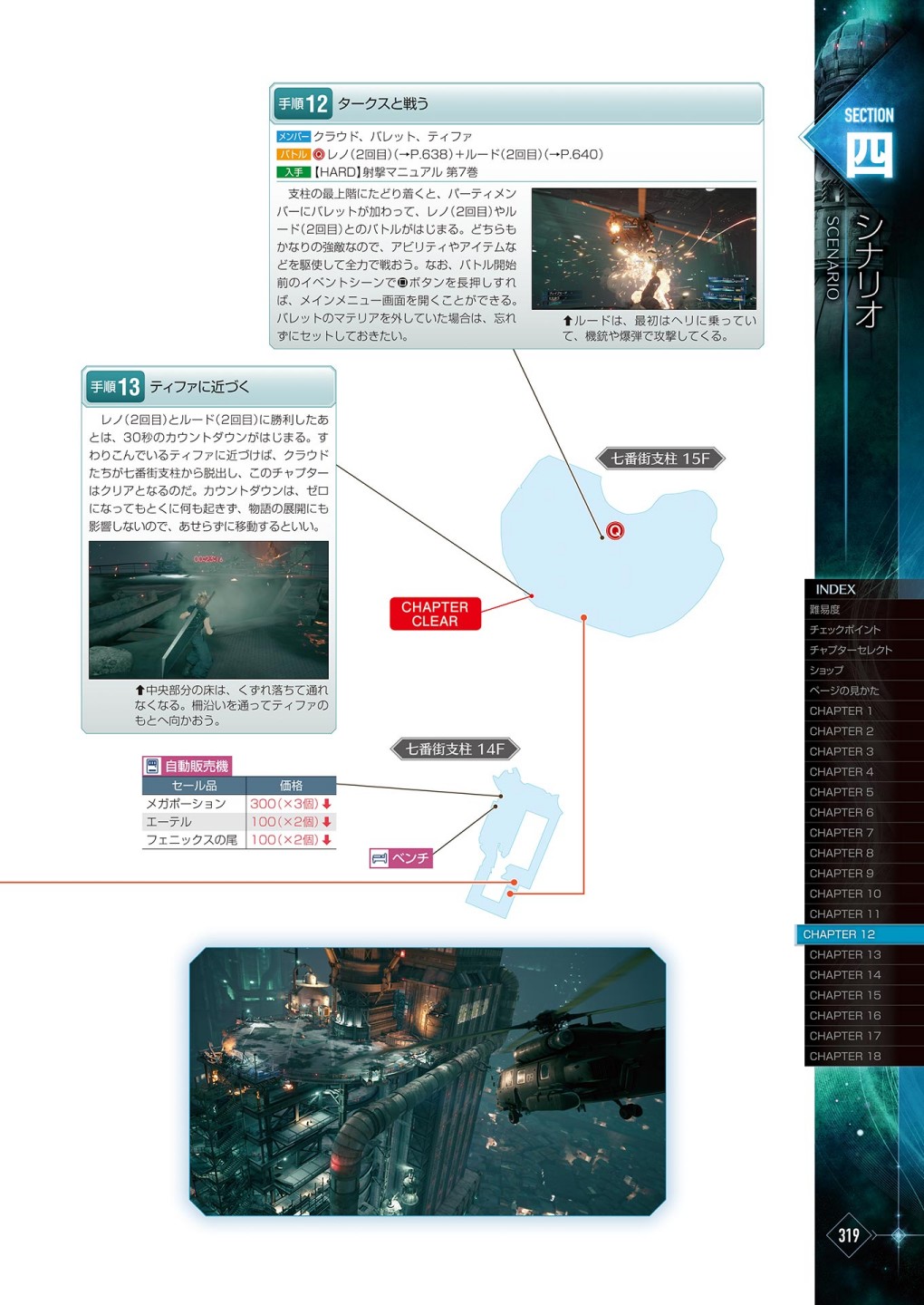Click red down arrow beside メガポーション price

(x=327, y=804)
